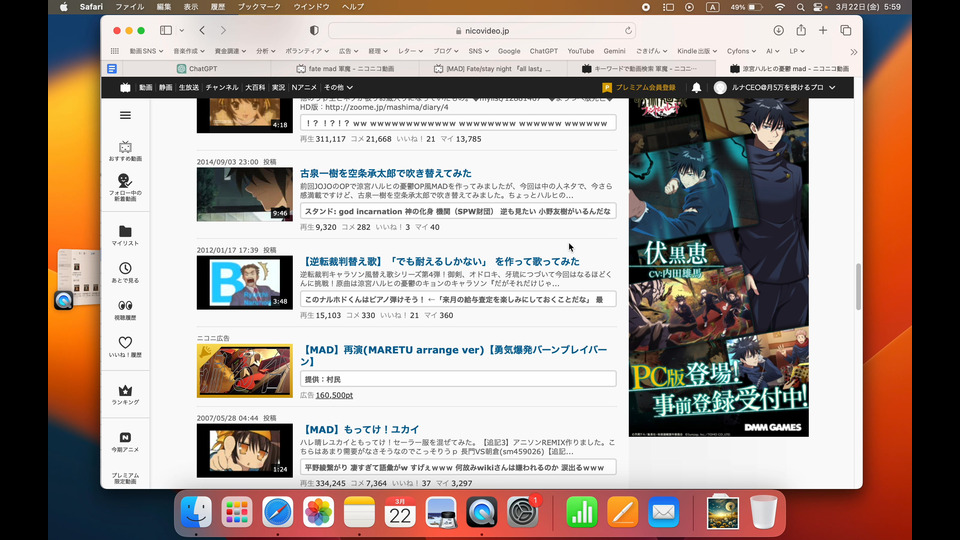Open the bookmarks grid icon in favorites bar
This screenshot has height=540, width=960.
coord(114,51)
